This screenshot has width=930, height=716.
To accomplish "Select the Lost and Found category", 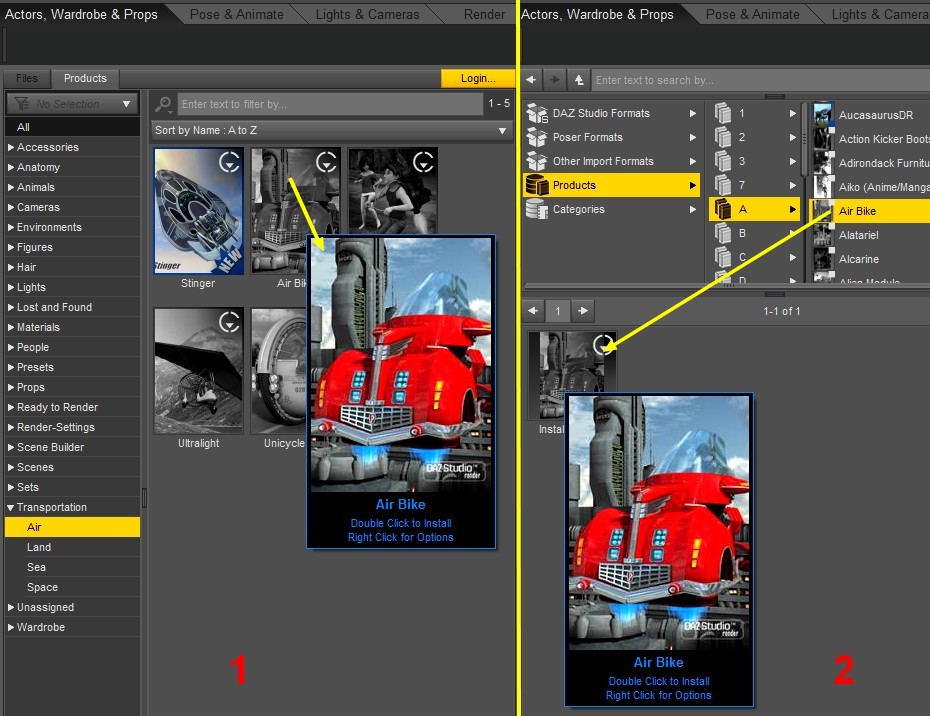I will [72, 307].
